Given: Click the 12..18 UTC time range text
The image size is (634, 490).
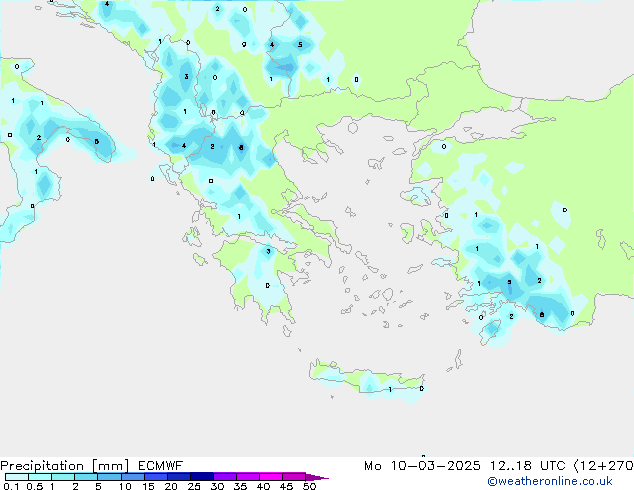Looking at the screenshot, I should click(515, 466).
